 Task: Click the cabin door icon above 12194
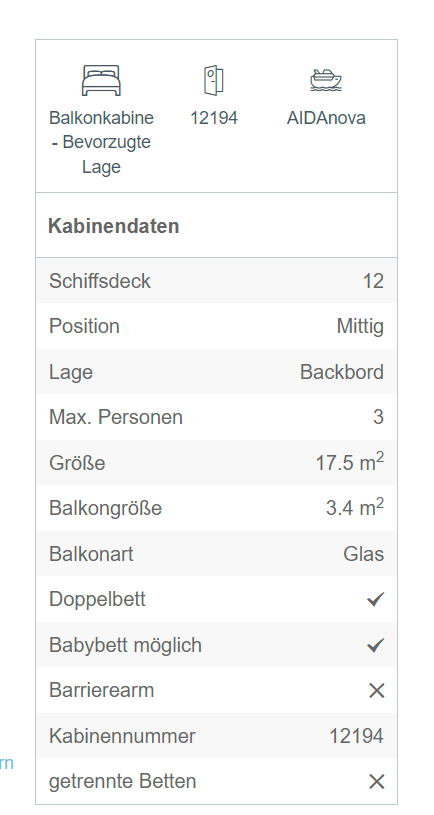pos(214,80)
